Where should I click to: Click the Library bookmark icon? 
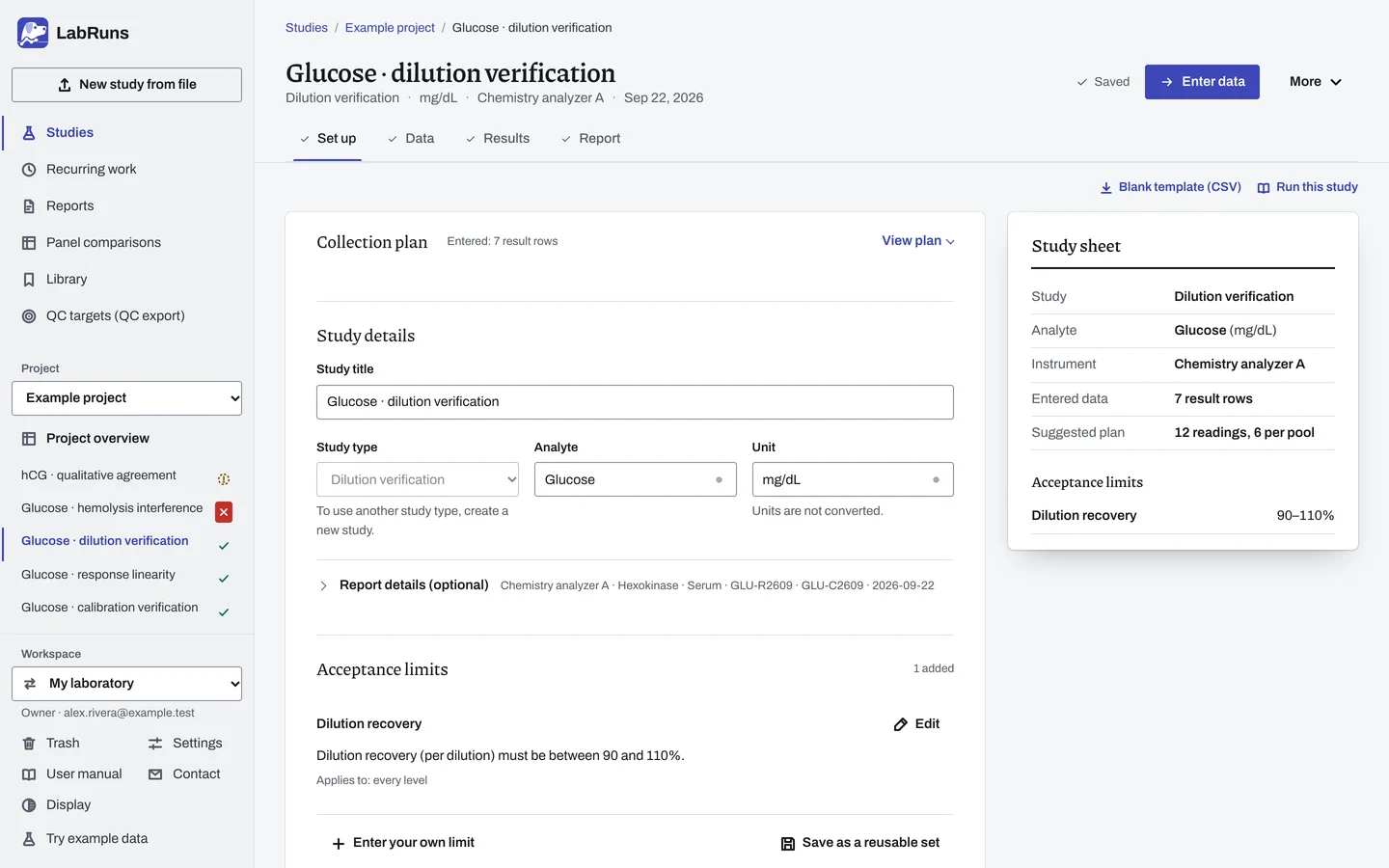29,280
